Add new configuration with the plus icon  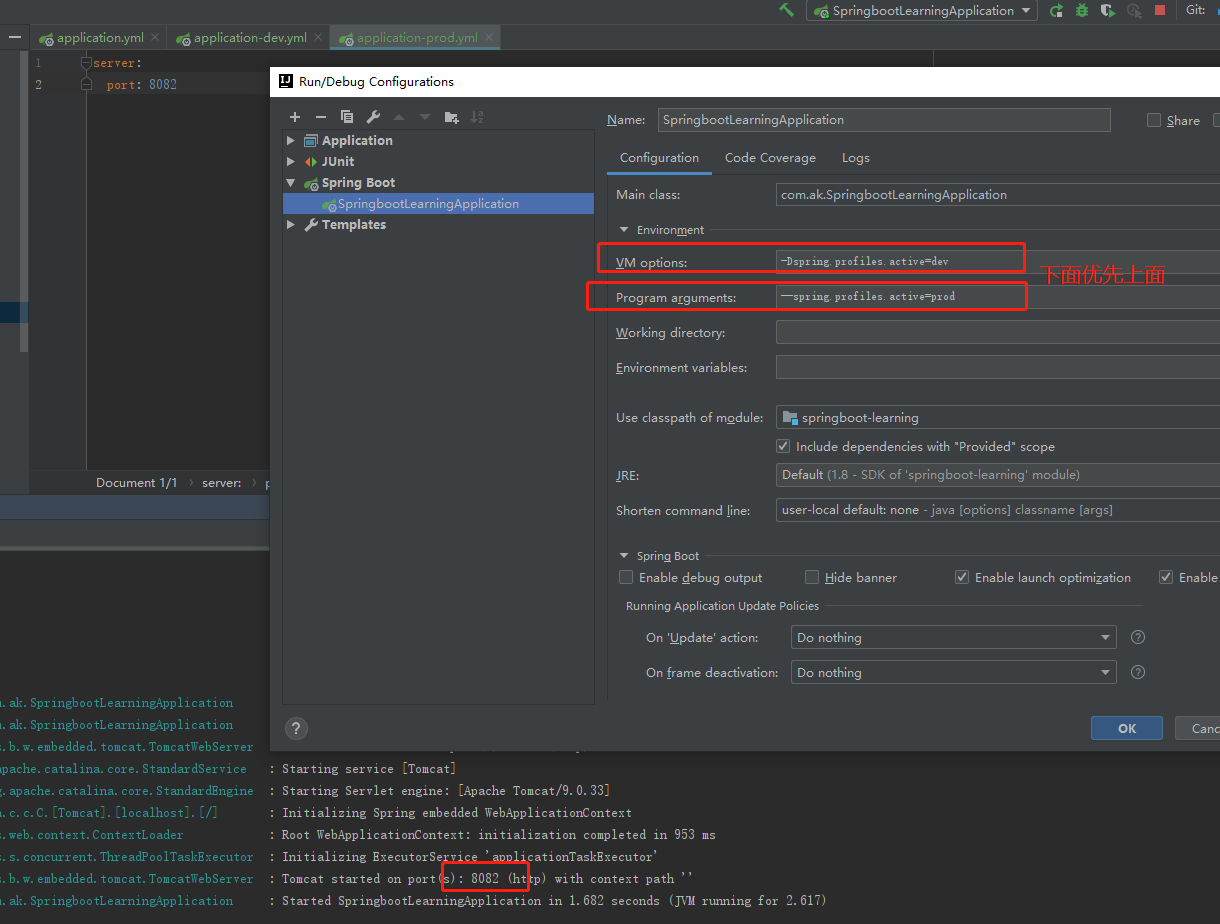(295, 117)
